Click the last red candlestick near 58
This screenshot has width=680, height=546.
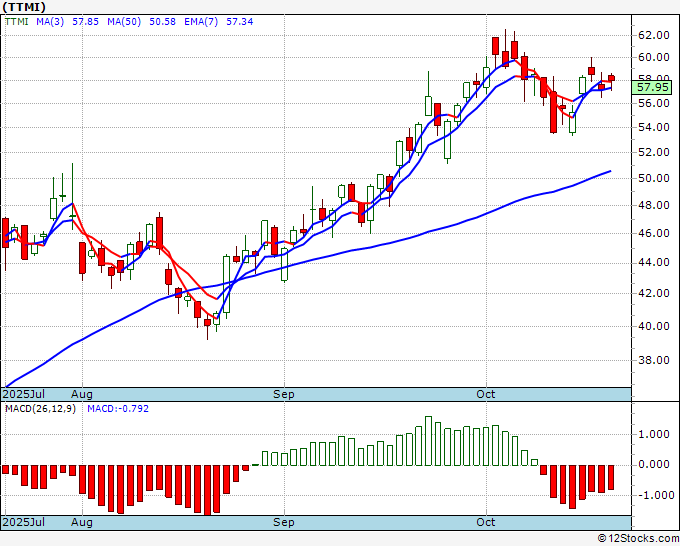[x=611, y=78]
